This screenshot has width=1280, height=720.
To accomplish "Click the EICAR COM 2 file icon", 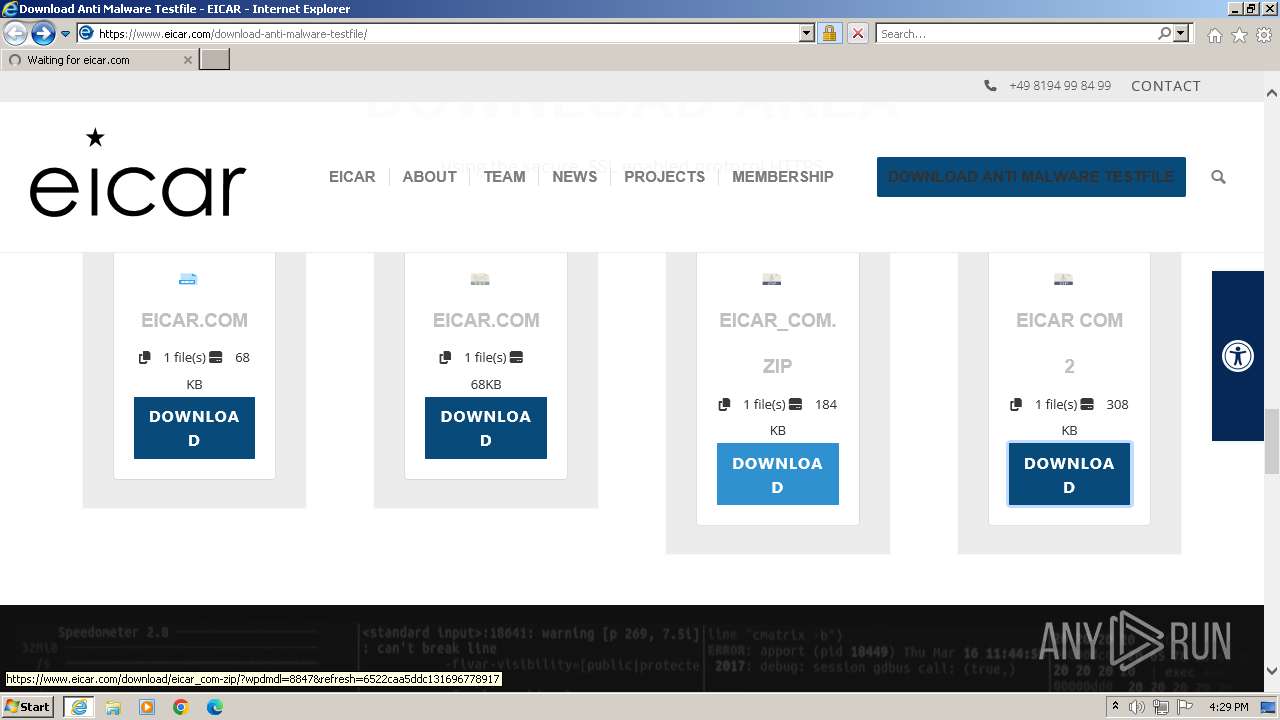I will pos(1063,280).
